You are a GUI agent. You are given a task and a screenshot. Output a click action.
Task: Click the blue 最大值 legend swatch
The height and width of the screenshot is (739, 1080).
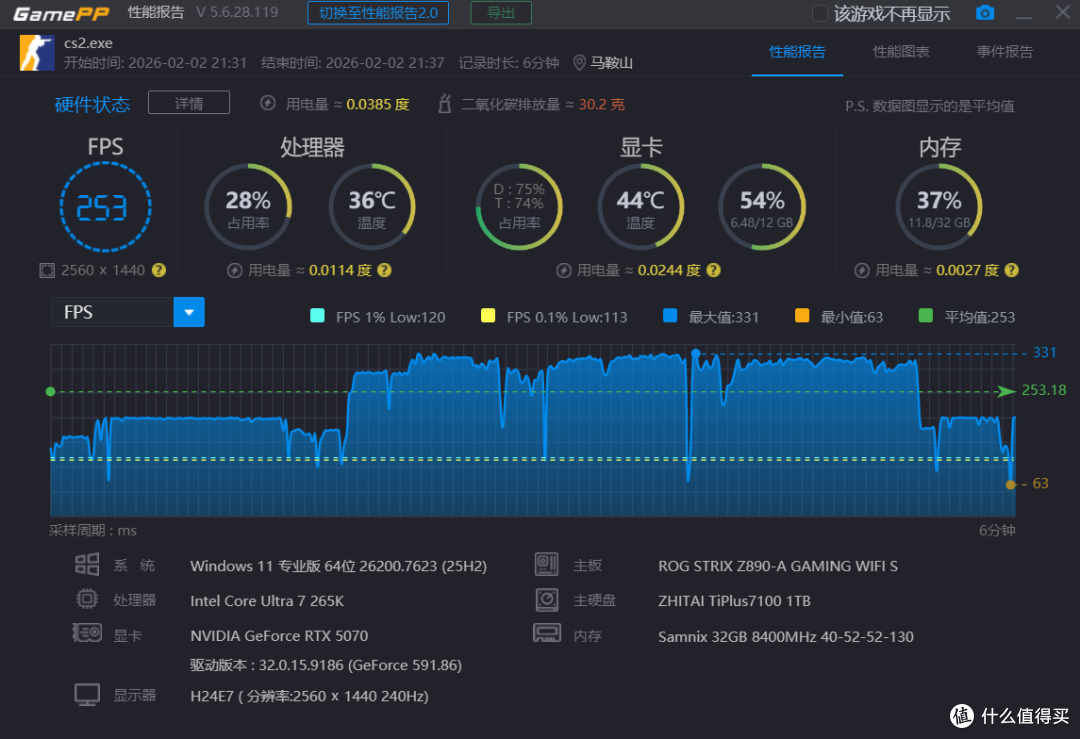pyautogui.click(x=669, y=315)
